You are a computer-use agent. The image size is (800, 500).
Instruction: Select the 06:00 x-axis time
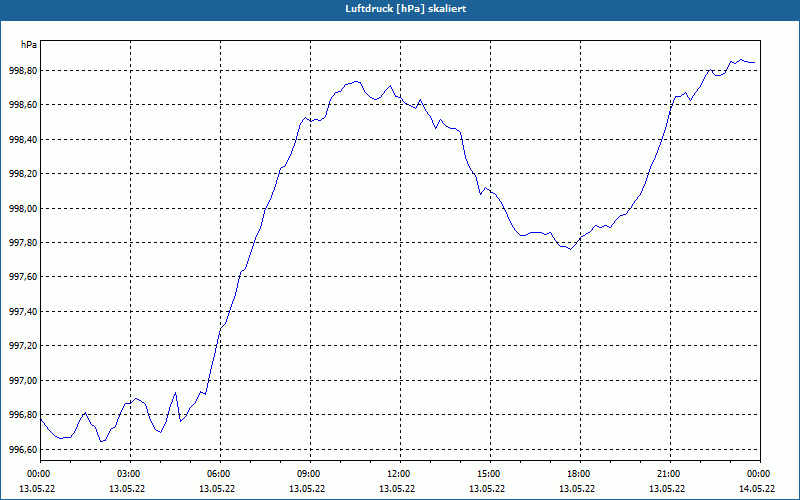click(220, 474)
